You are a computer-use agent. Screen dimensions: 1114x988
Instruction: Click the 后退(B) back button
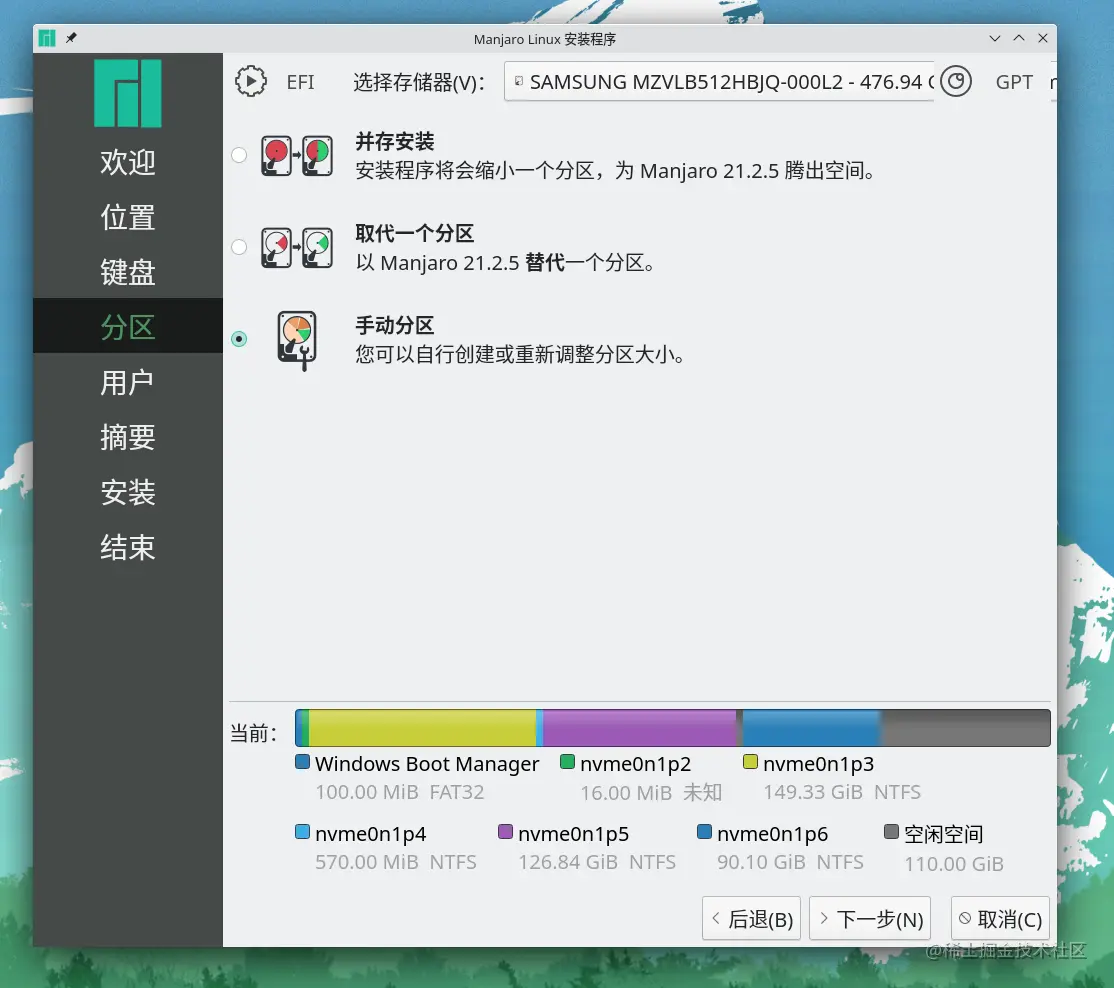coord(752,918)
